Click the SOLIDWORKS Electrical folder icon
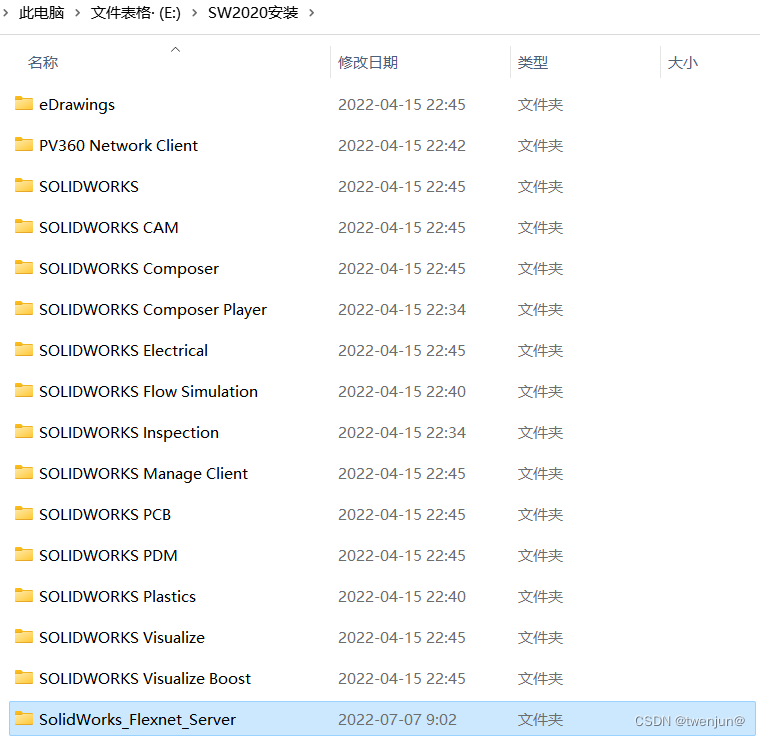This screenshot has height=738, width=760. [24, 349]
